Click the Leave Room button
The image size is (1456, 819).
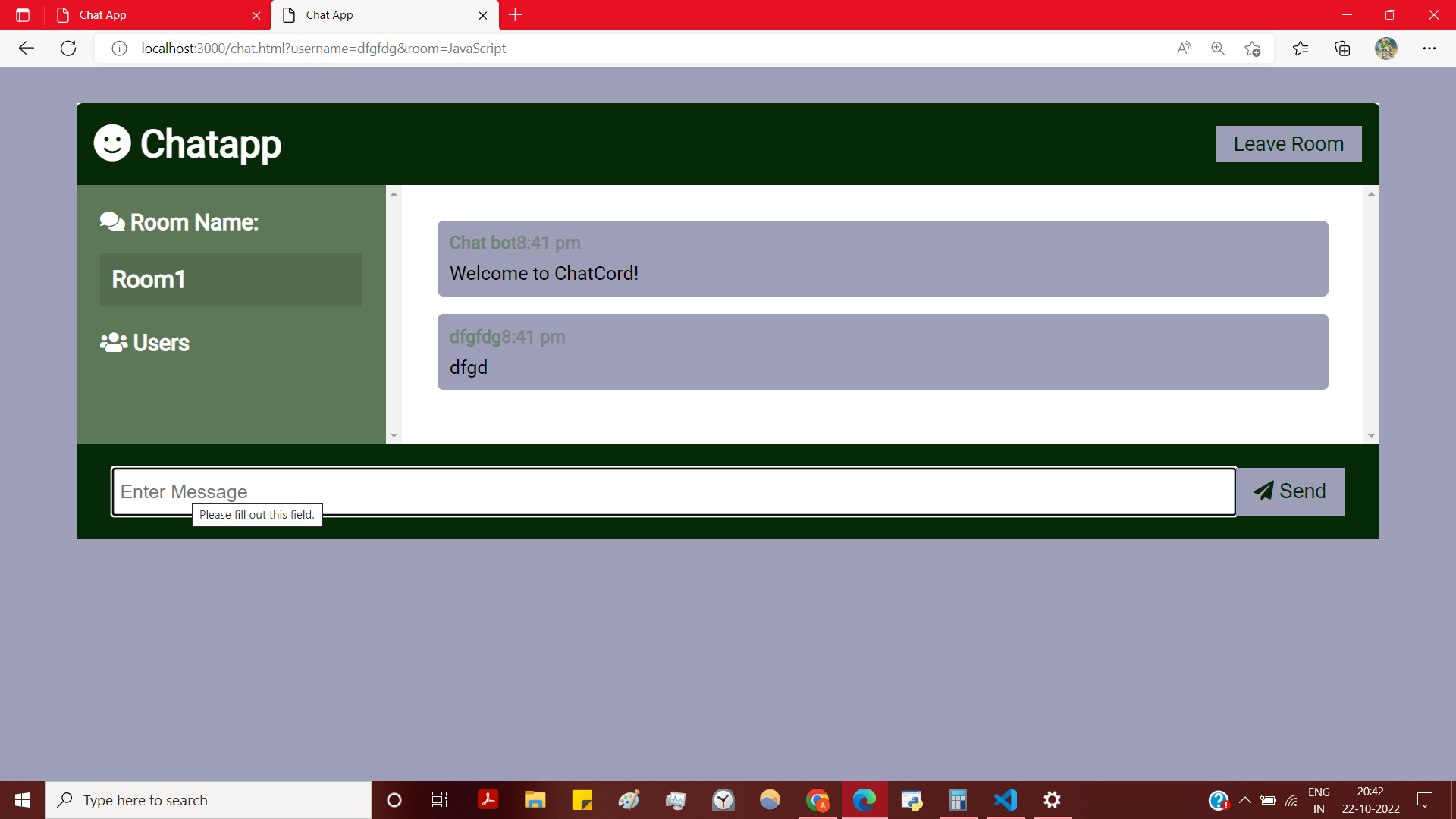(x=1288, y=144)
